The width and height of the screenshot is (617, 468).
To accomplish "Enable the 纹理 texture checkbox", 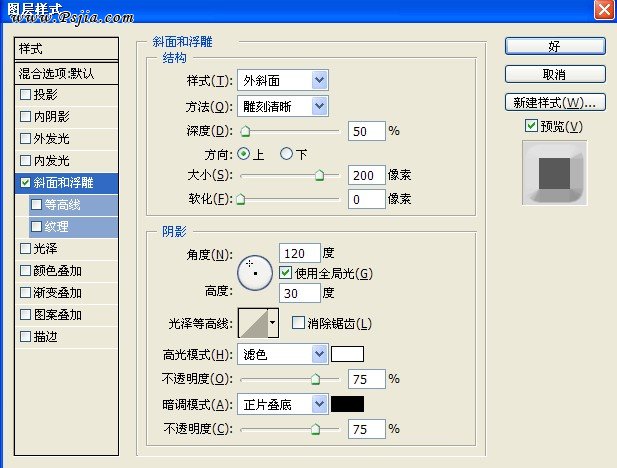I will coord(37,227).
